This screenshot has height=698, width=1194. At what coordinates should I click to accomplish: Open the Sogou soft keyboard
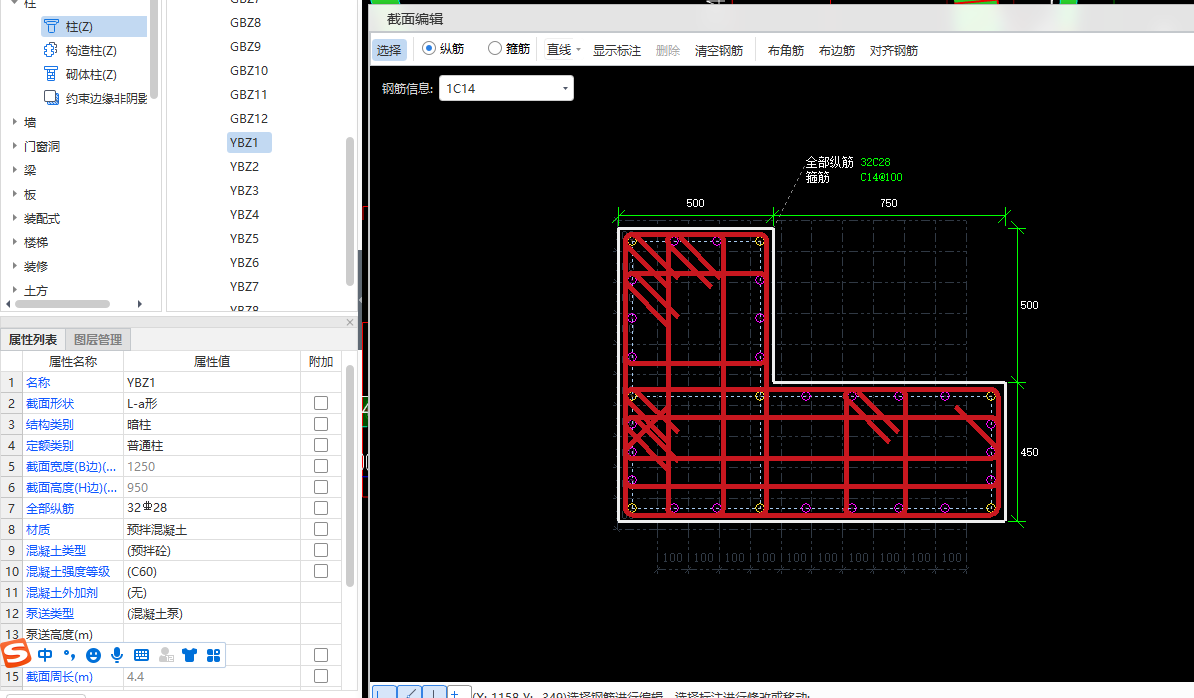click(x=142, y=655)
